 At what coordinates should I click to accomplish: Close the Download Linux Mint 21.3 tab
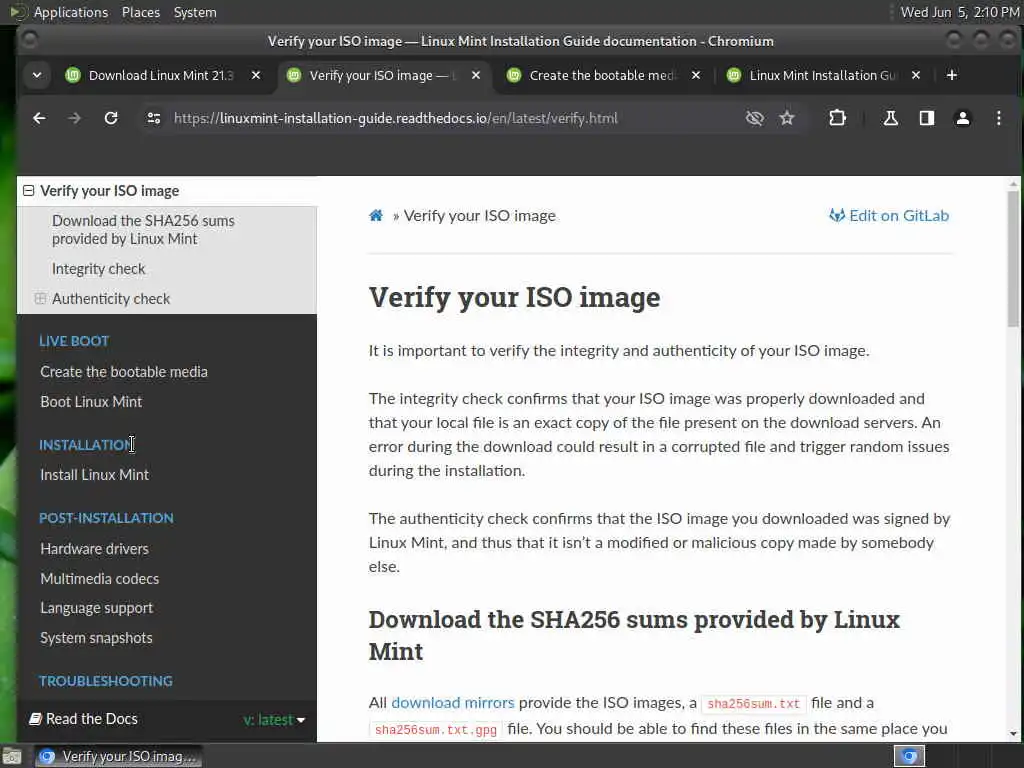(x=256, y=75)
